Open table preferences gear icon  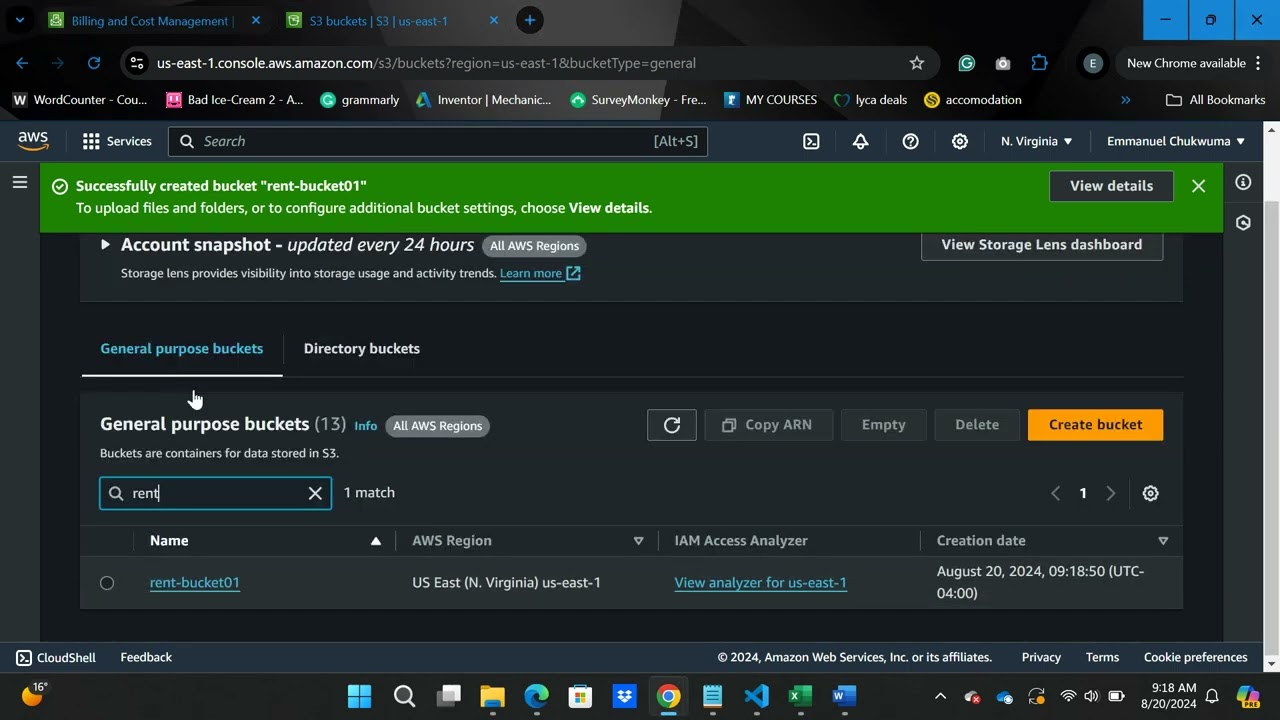(1151, 493)
